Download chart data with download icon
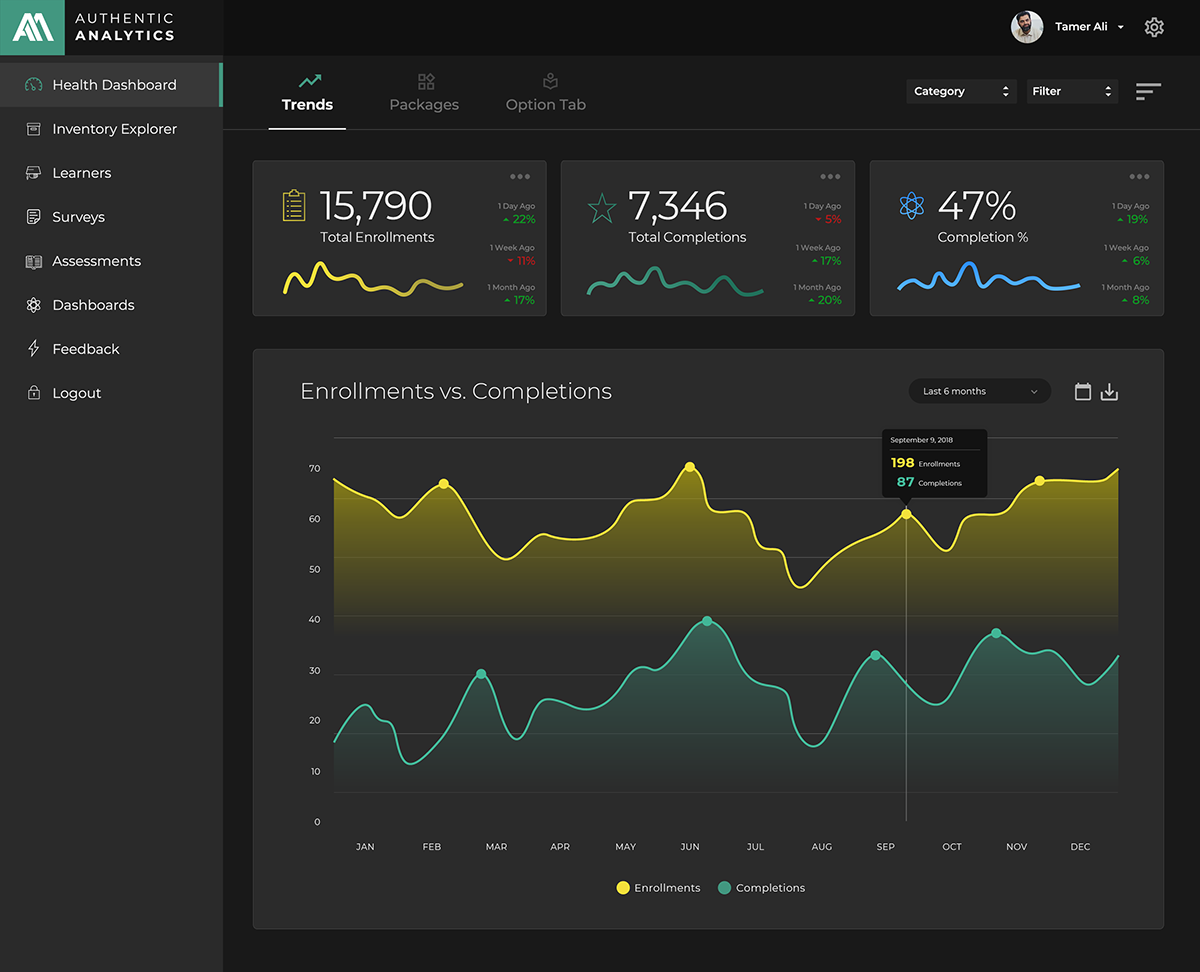Screen dimensions: 1200x972 point(1109,392)
